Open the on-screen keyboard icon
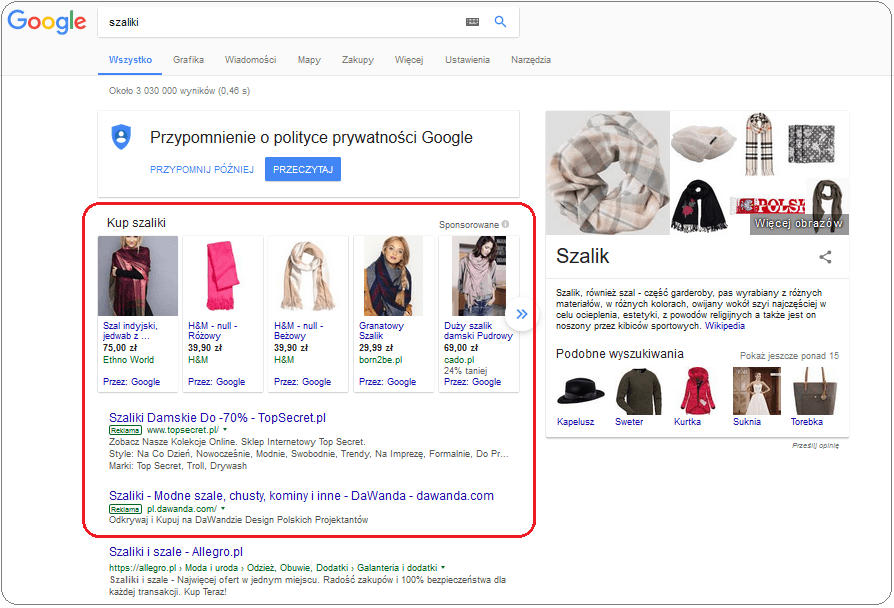 (x=473, y=22)
